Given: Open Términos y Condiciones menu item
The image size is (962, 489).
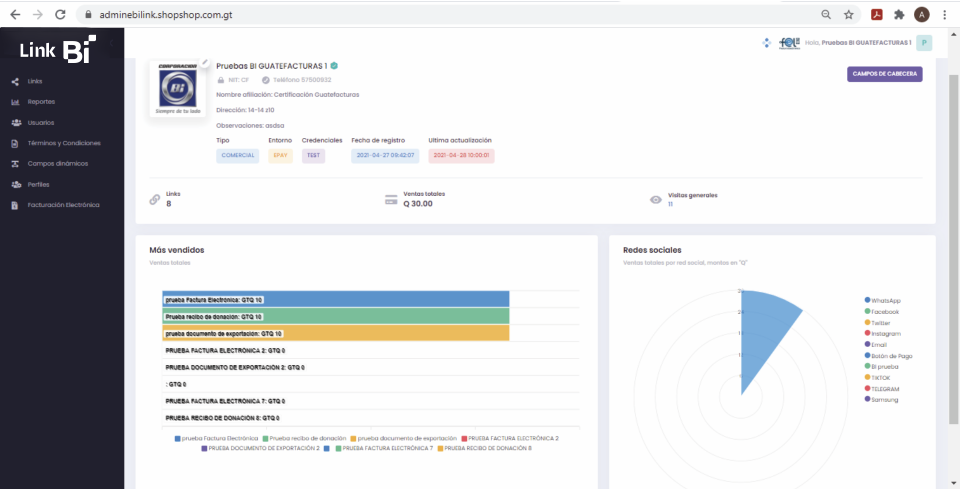Looking at the screenshot, I should click(x=64, y=144).
